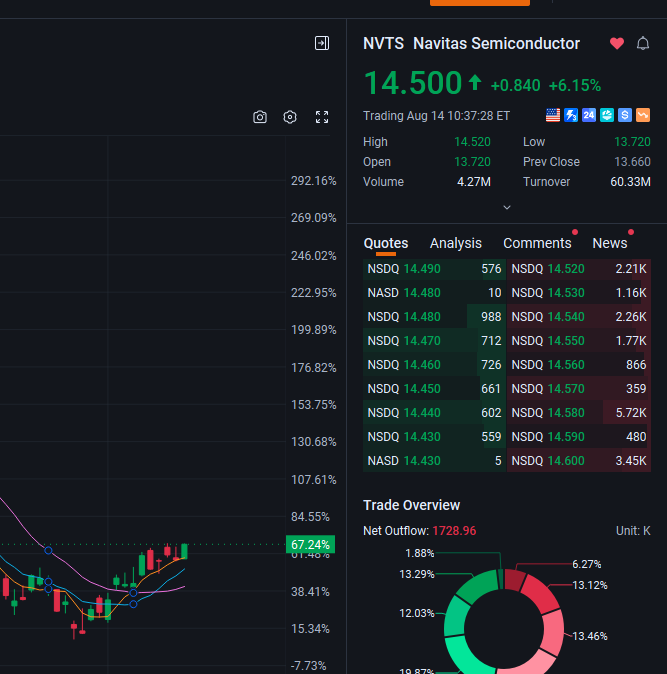This screenshot has width=667, height=674.
Task: Click the US flag market icon
Action: [553, 115]
